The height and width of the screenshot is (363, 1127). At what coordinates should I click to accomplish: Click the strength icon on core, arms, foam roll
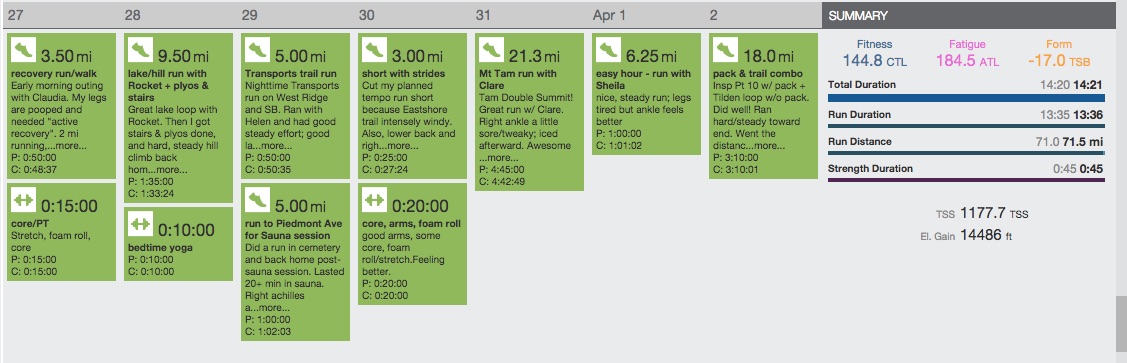tap(374, 201)
